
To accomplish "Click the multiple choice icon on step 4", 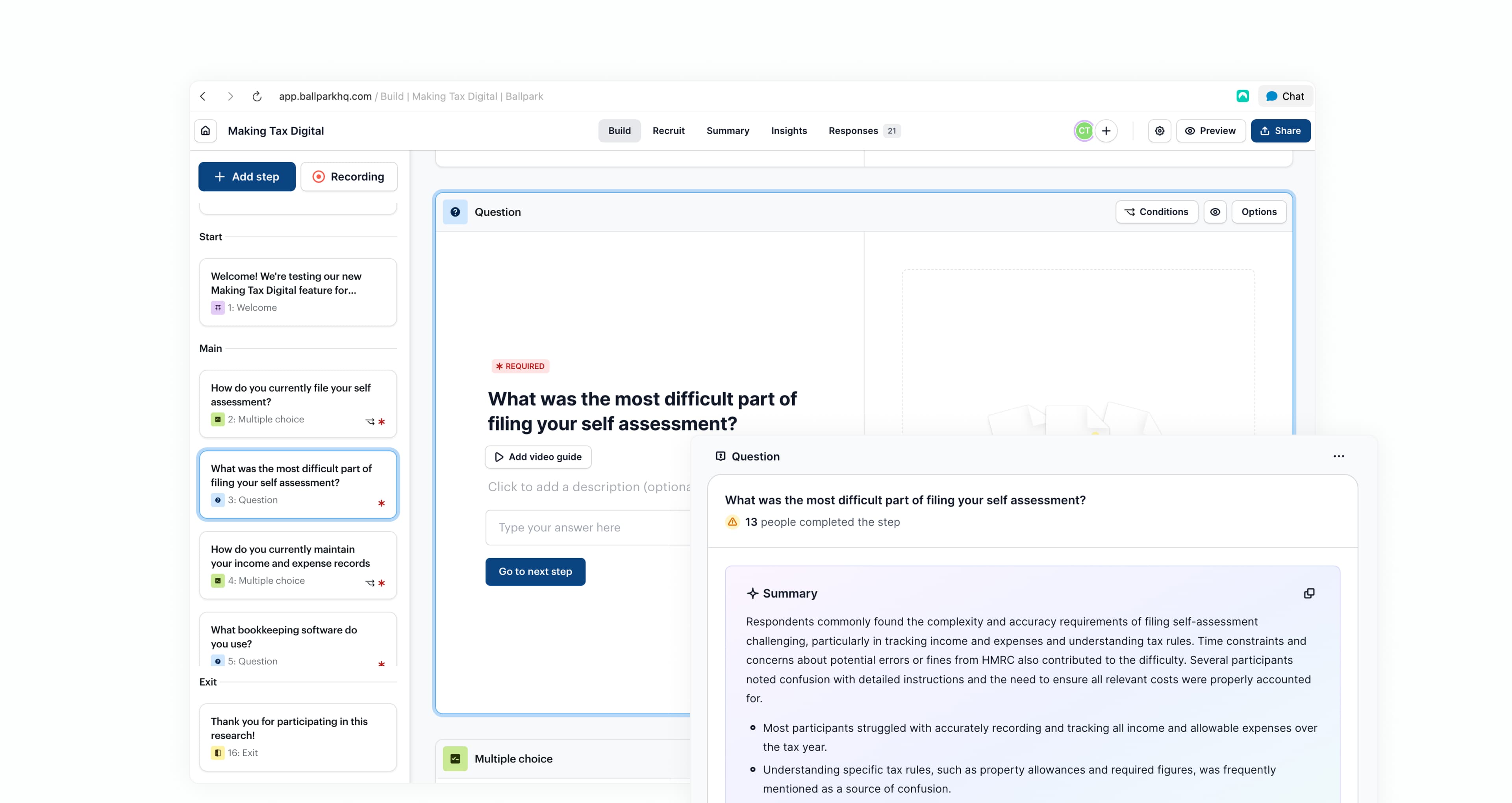I will click(218, 581).
